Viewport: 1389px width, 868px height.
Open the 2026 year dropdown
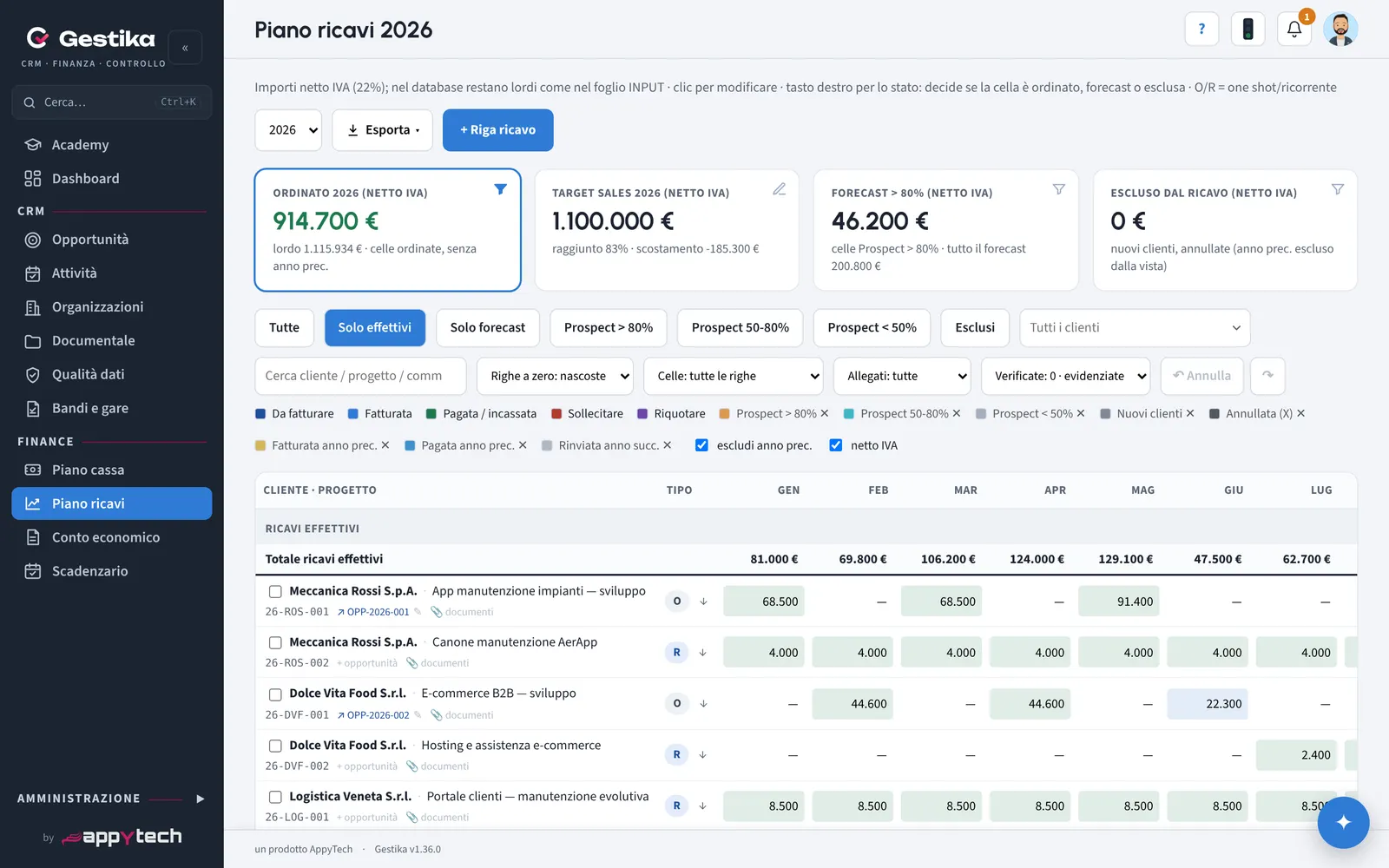coord(288,130)
